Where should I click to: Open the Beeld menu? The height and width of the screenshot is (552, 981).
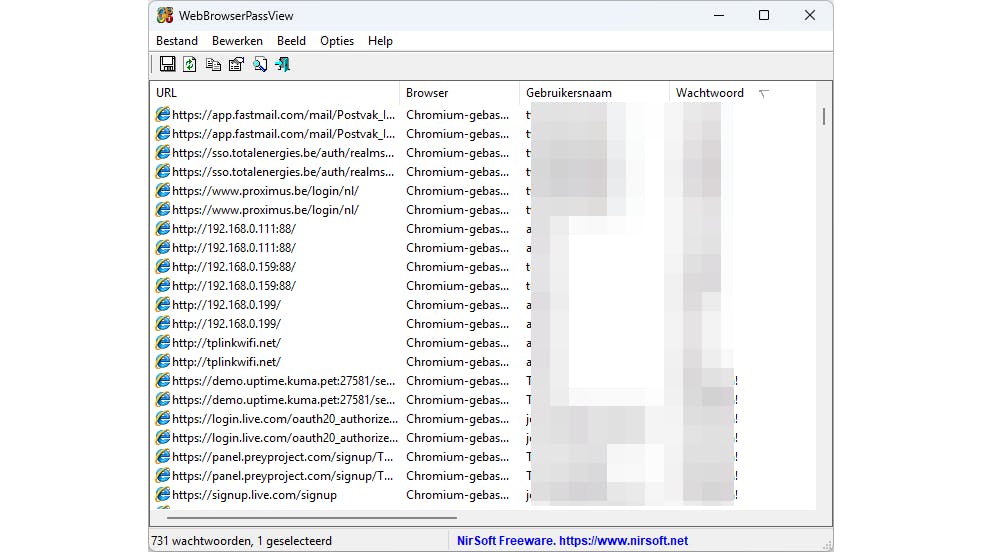click(x=291, y=41)
